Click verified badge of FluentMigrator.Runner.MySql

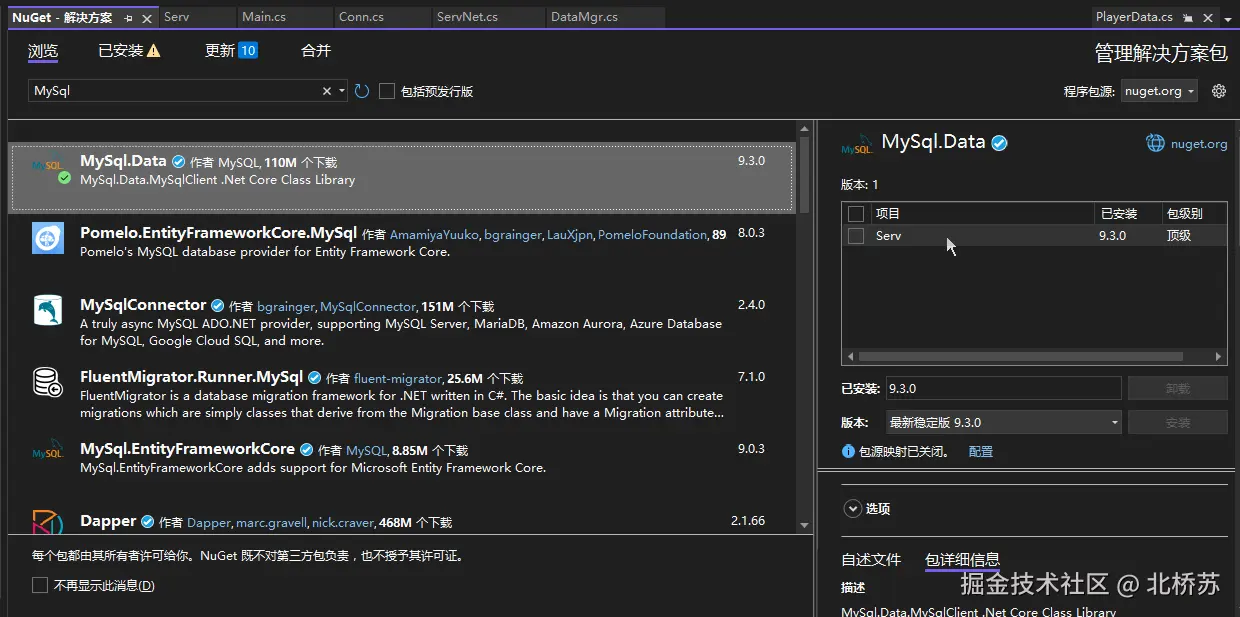click(314, 378)
